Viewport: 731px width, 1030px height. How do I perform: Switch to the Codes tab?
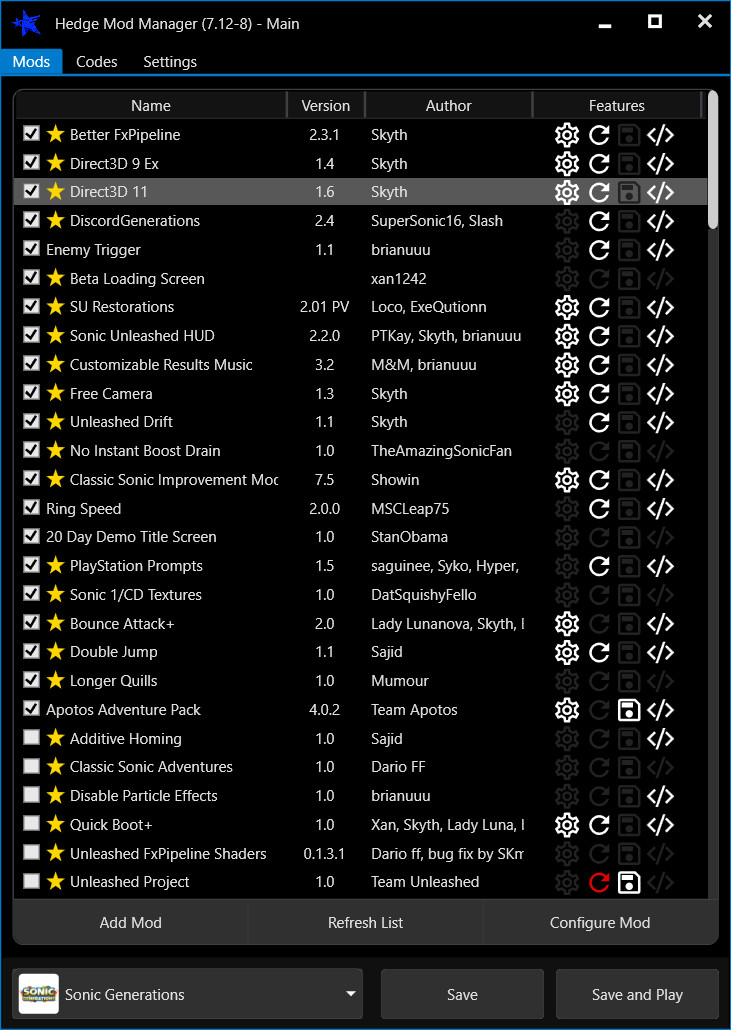[97, 62]
